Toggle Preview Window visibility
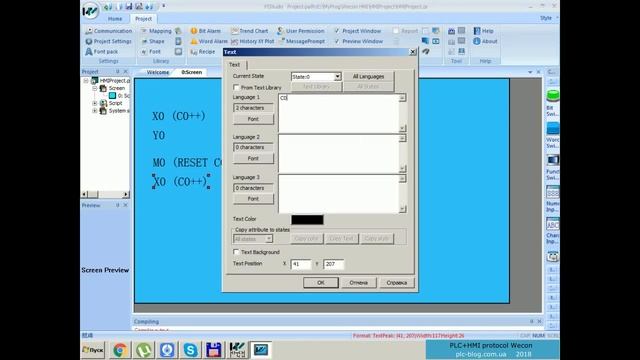Image resolution: width=640 pixels, height=360 pixels. coord(337,41)
